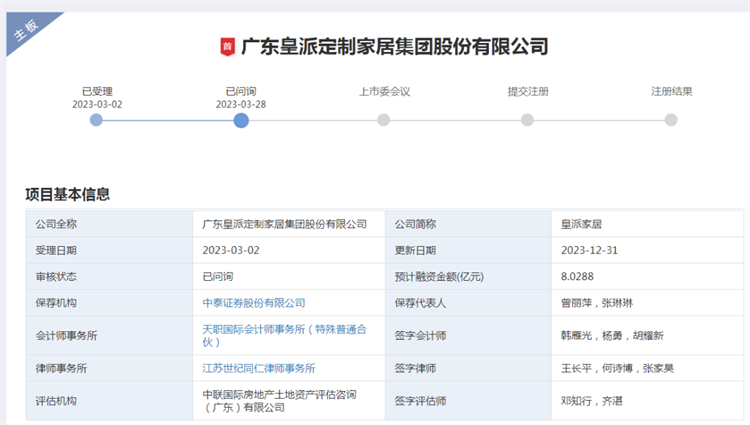Click the 上市委会议 stage label
Viewport: 750px width, 425px height.
(x=385, y=91)
